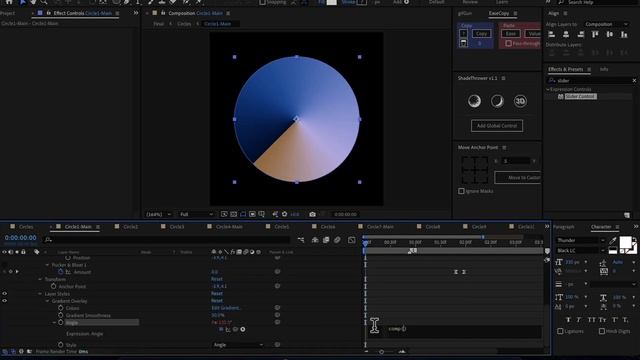Select the Selection arrow tool
This screenshot has height=360, width=640.
coord(22,2)
